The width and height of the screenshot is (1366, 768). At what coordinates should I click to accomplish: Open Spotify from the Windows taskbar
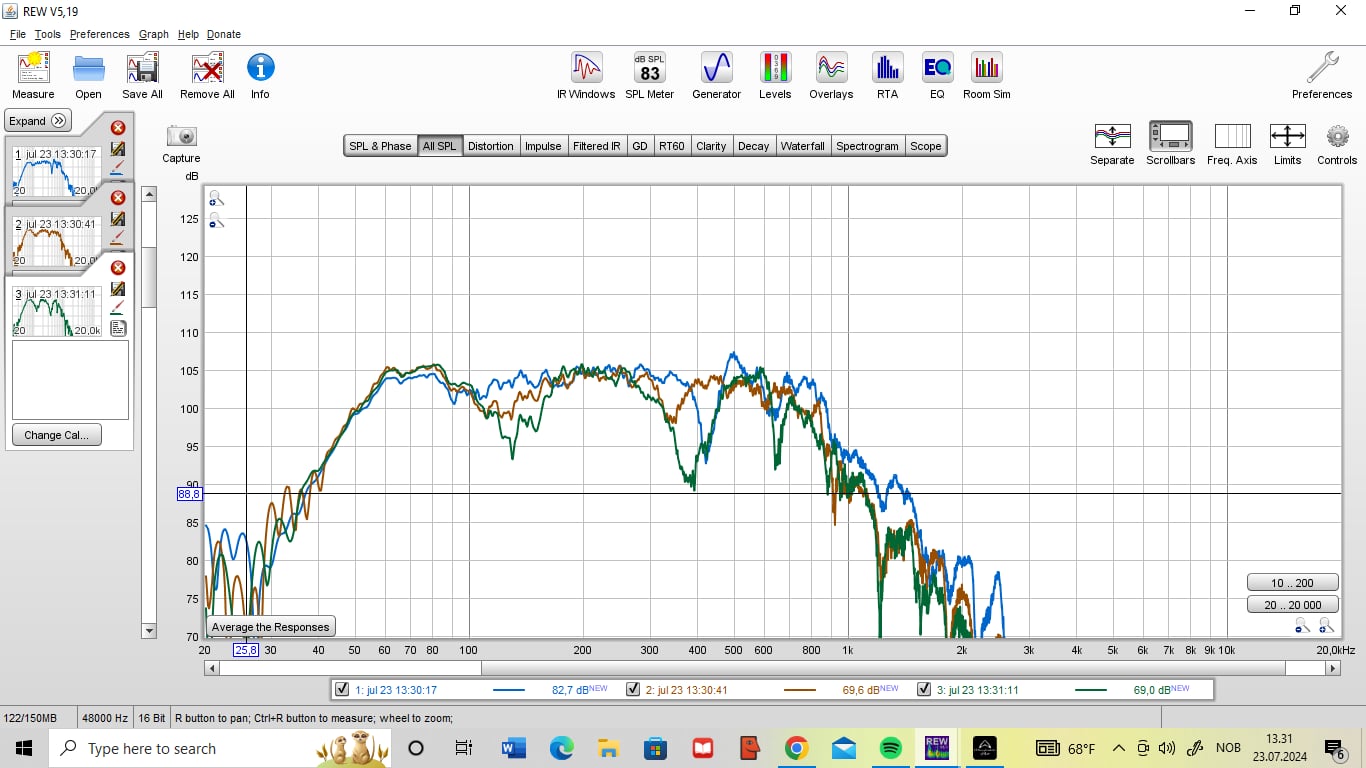coord(889,748)
